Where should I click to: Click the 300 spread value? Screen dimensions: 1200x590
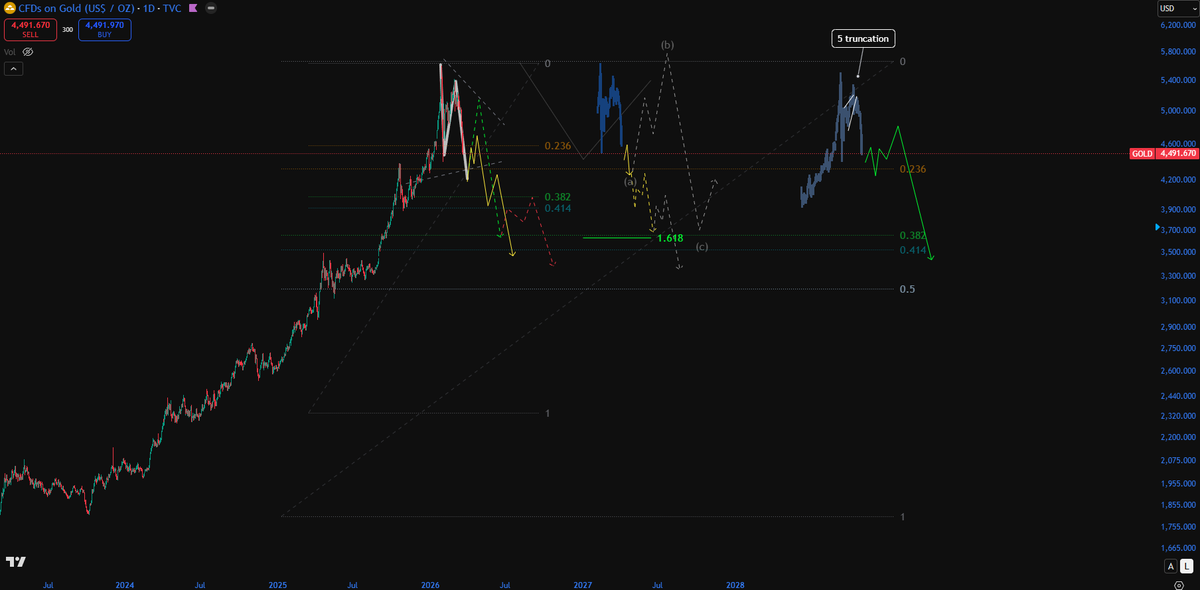[68, 29]
